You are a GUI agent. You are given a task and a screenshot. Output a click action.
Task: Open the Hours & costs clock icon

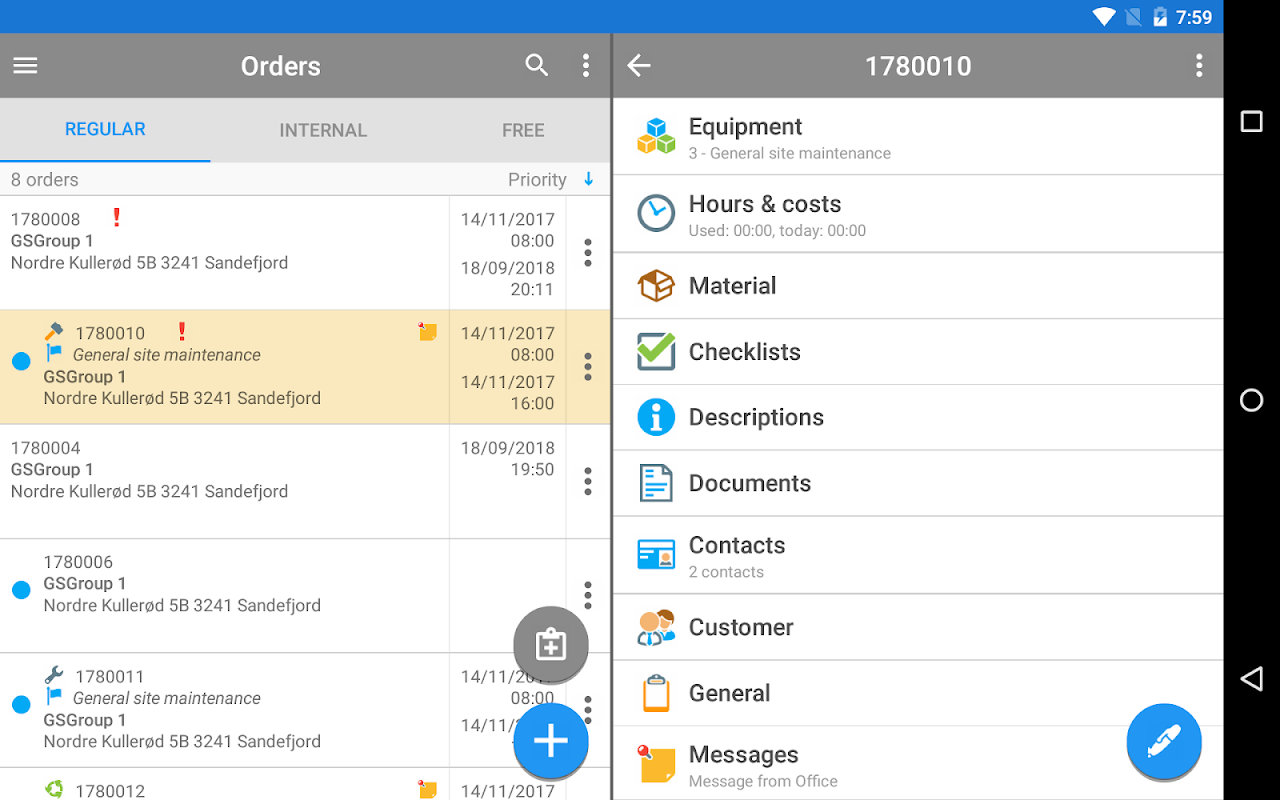click(x=656, y=213)
